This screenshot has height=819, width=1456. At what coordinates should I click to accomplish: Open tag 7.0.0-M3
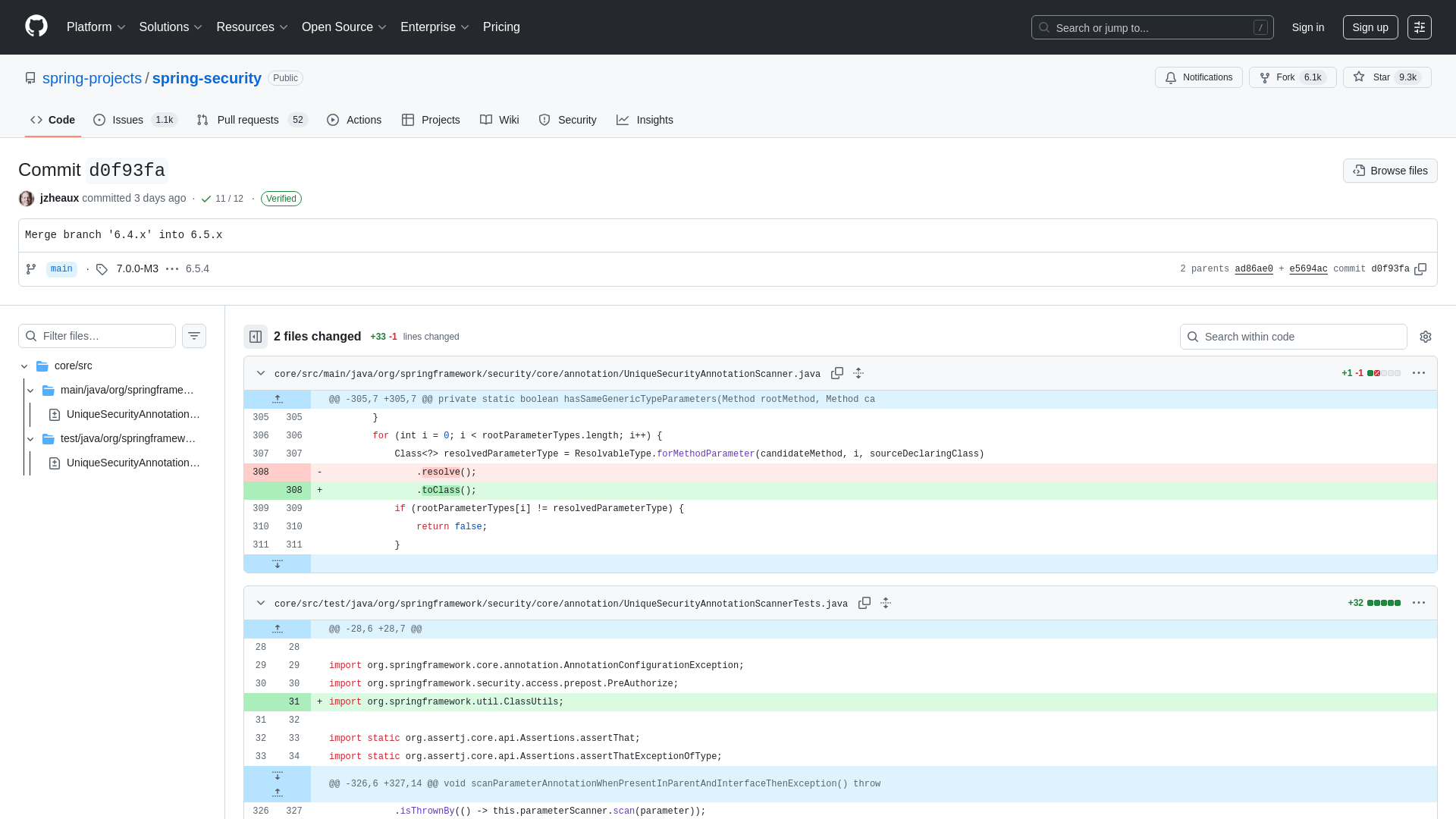click(137, 268)
